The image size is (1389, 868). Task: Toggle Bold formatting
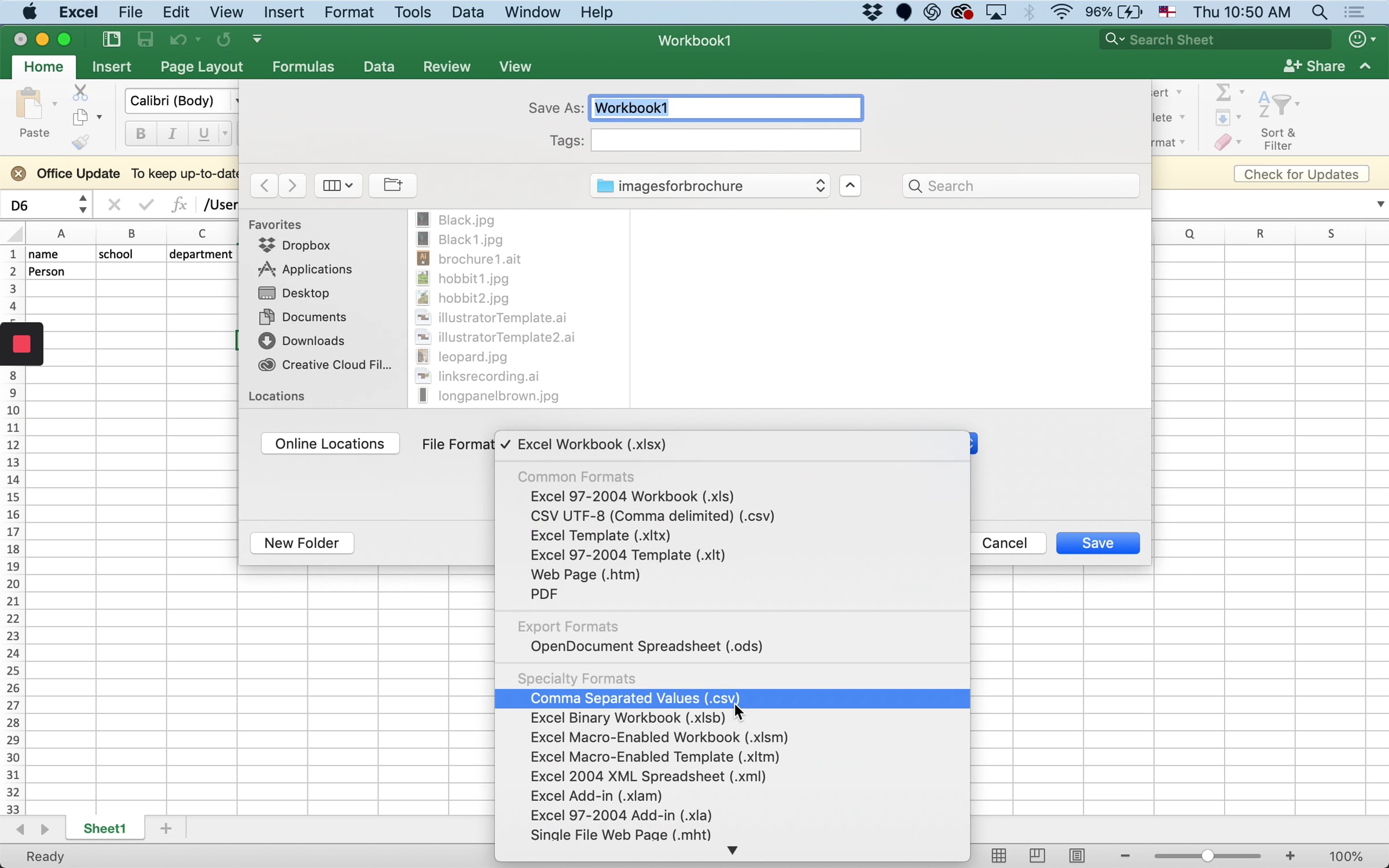[140, 134]
